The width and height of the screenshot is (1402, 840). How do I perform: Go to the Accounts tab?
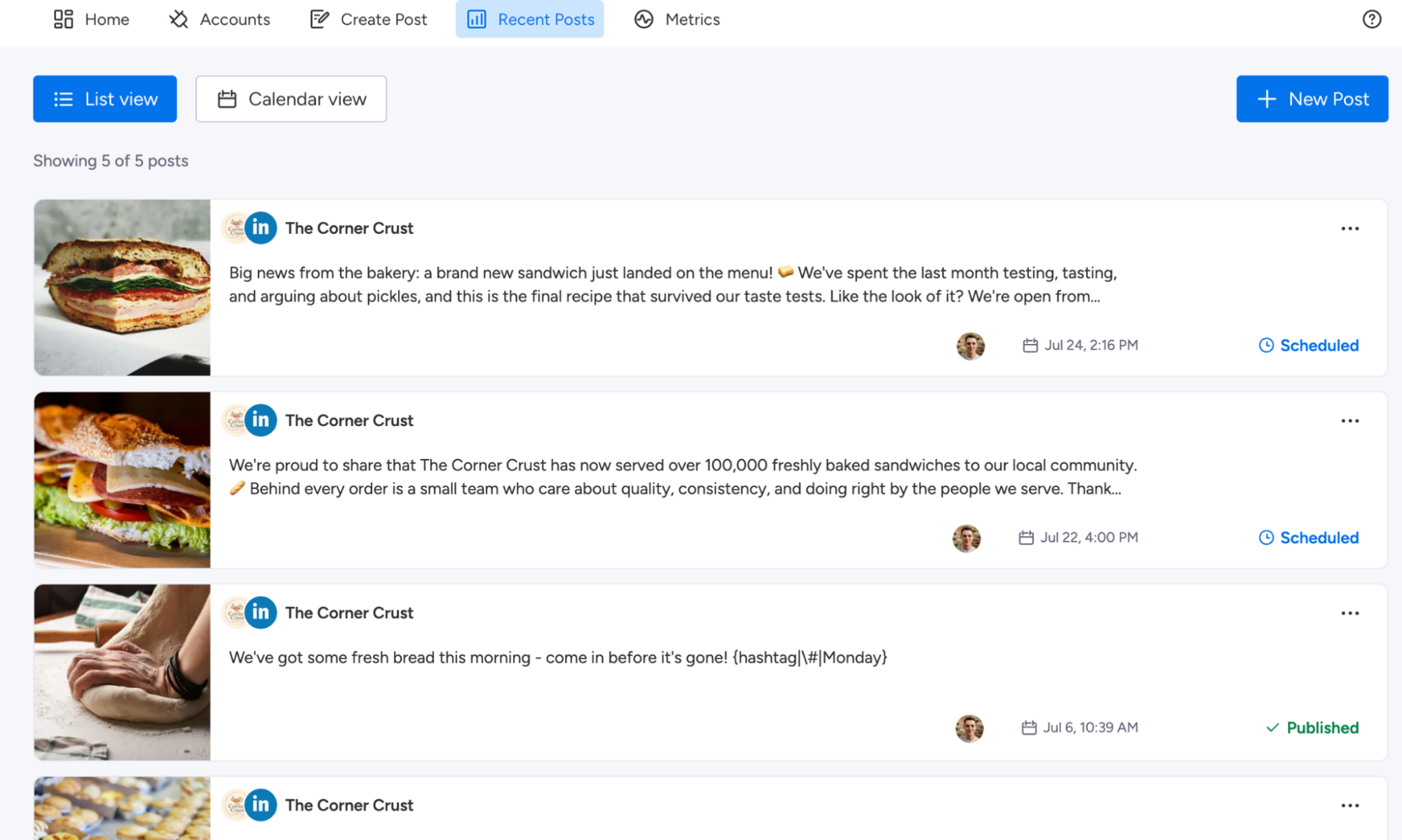pyautogui.click(x=219, y=19)
